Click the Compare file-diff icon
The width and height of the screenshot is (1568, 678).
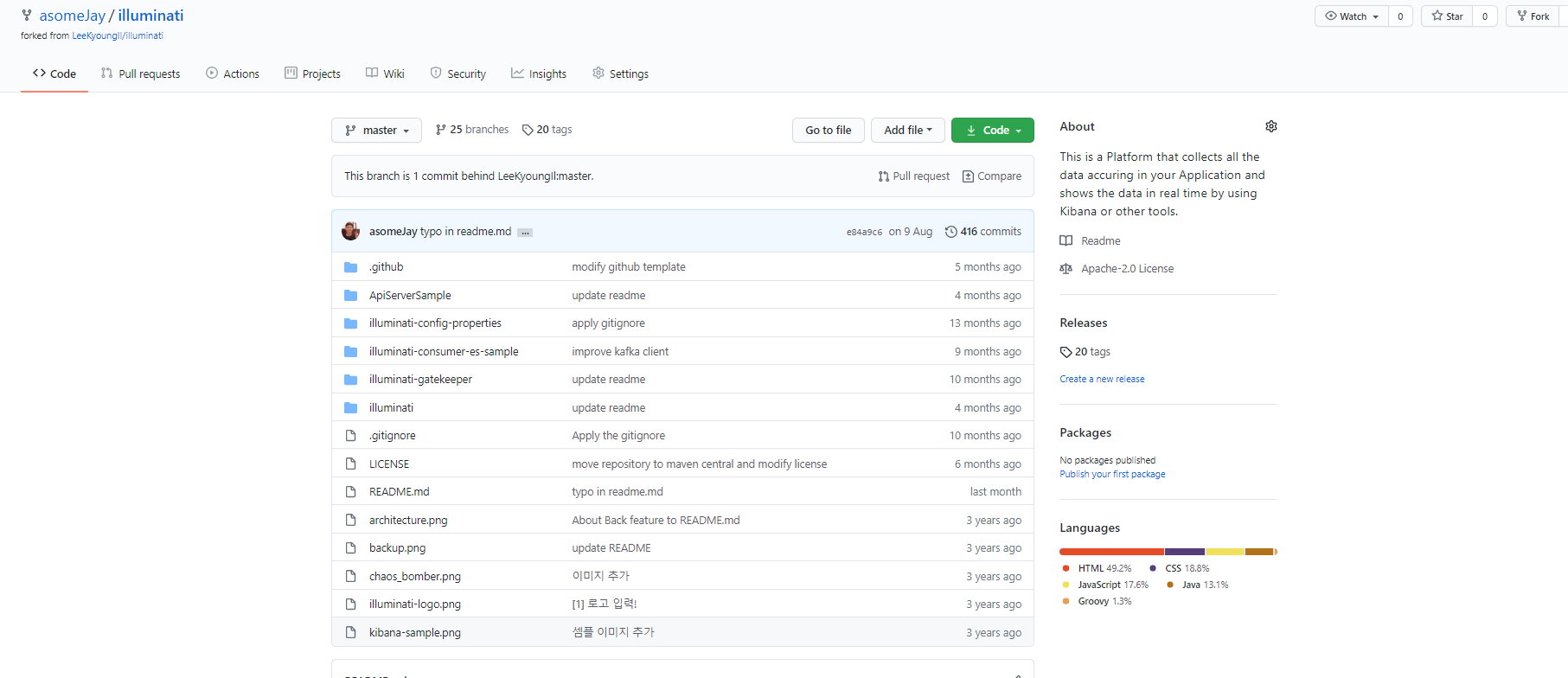tap(968, 176)
